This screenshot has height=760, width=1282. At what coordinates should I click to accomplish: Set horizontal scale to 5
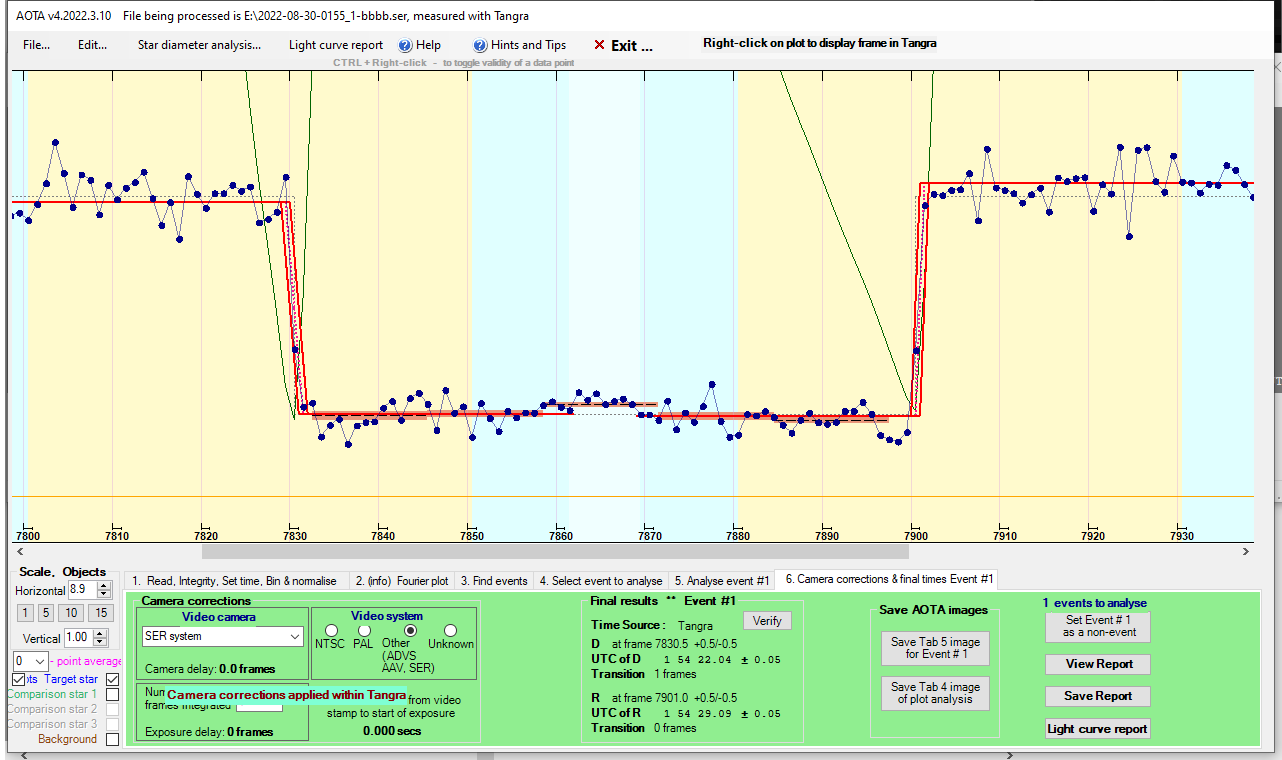[46, 613]
